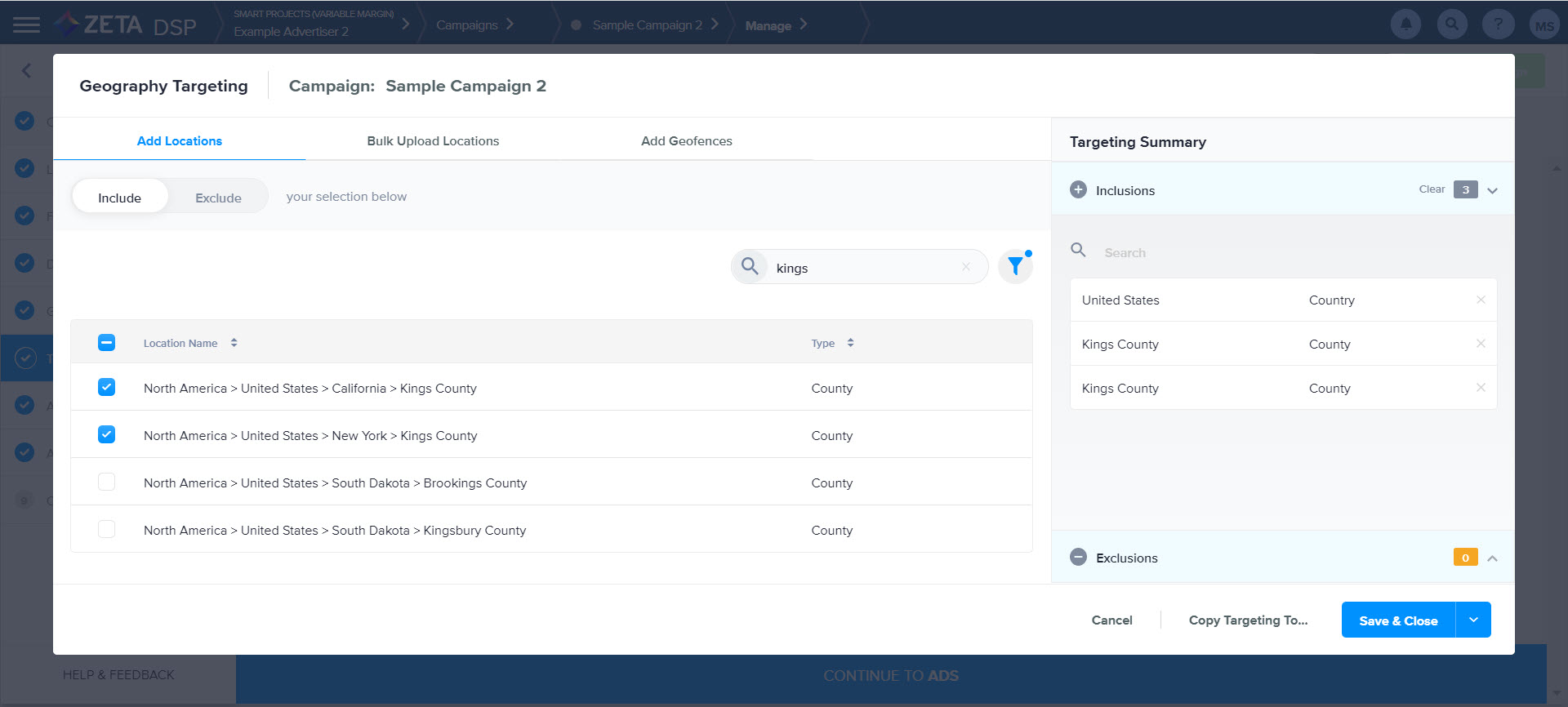Viewport: 1568px width, 707px height.
Task: Remove United States from inclusions
Action: [1480, 300]
